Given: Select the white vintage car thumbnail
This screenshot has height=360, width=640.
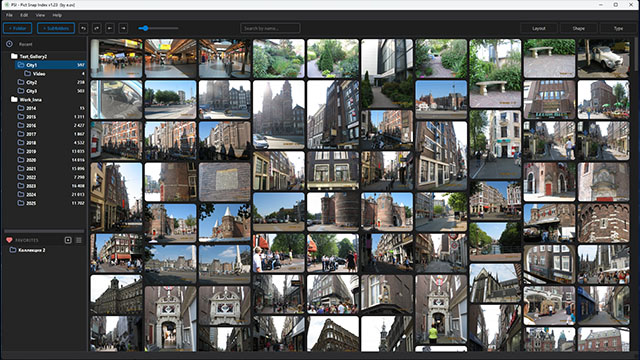Looking at the screenshot, I should tap(603, 58).
